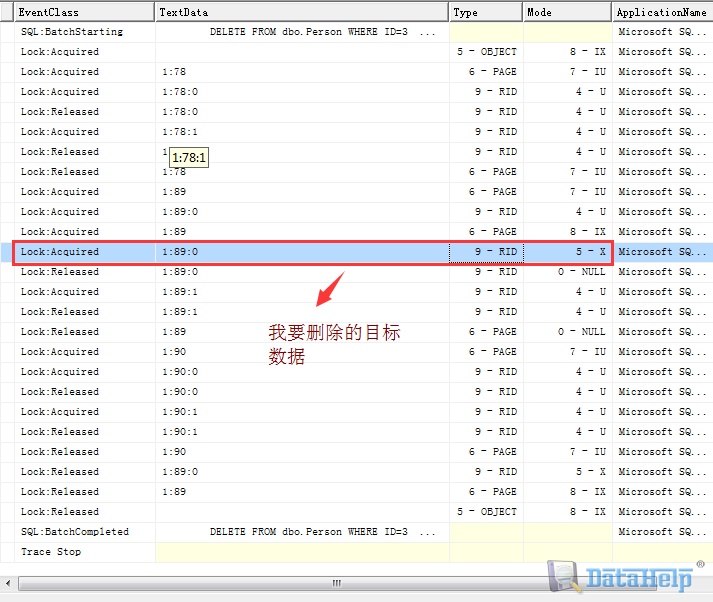Image resolution: width=713 pixels, height=602 pixels.
Task: Click ApplicationName cell in SQL:BatchCompleted row
Action: tap(663, 532)
